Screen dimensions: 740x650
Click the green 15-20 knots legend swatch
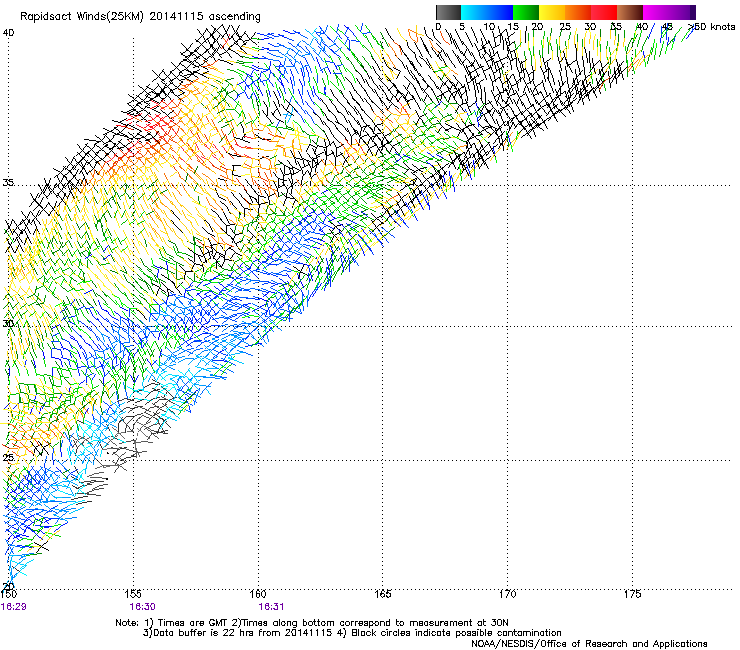pos(526,12)
